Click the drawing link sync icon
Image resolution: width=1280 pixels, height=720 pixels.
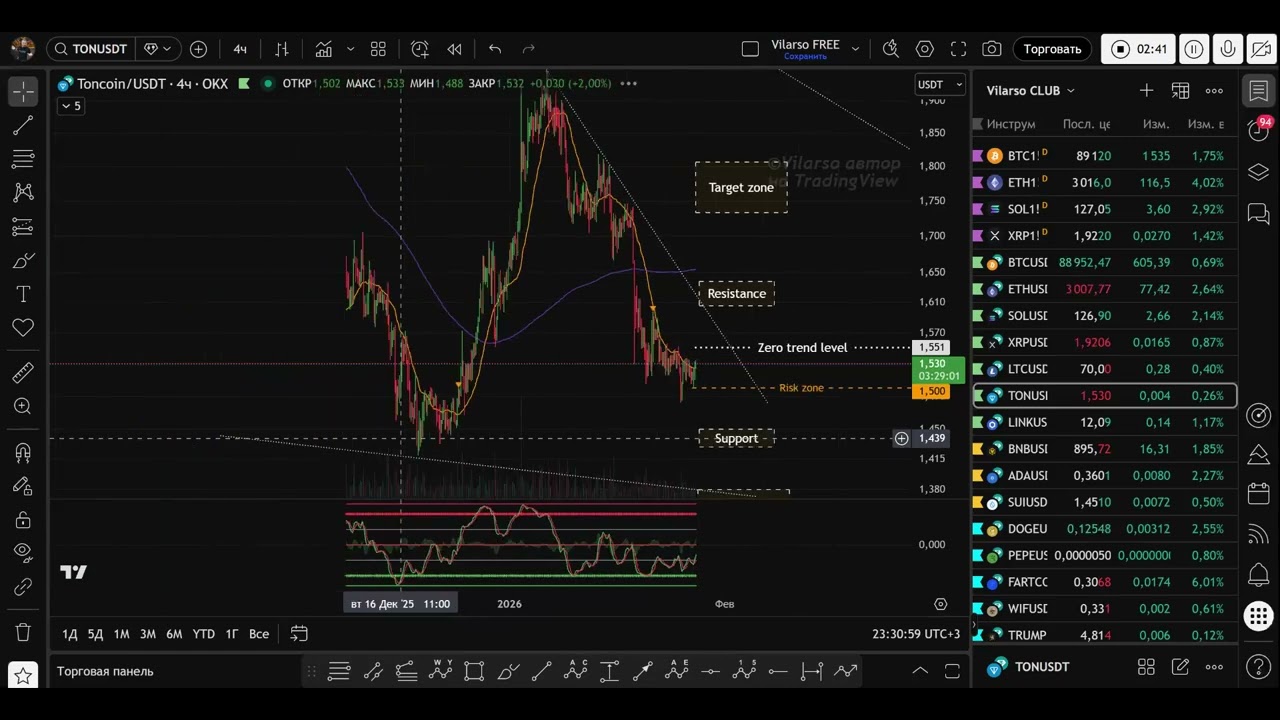(x=23, y=587)
